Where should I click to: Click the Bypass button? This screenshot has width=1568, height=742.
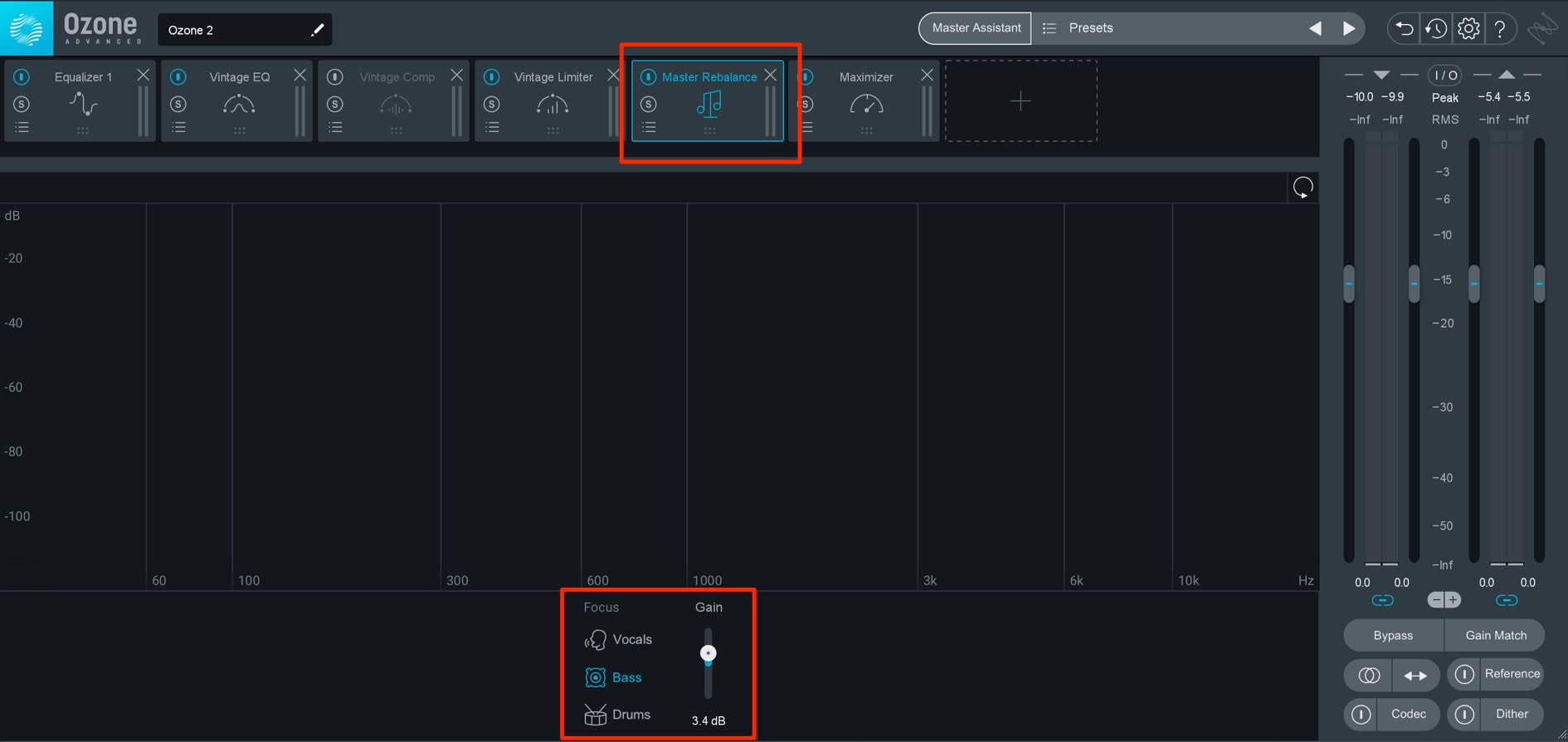tap(1393, 635)
